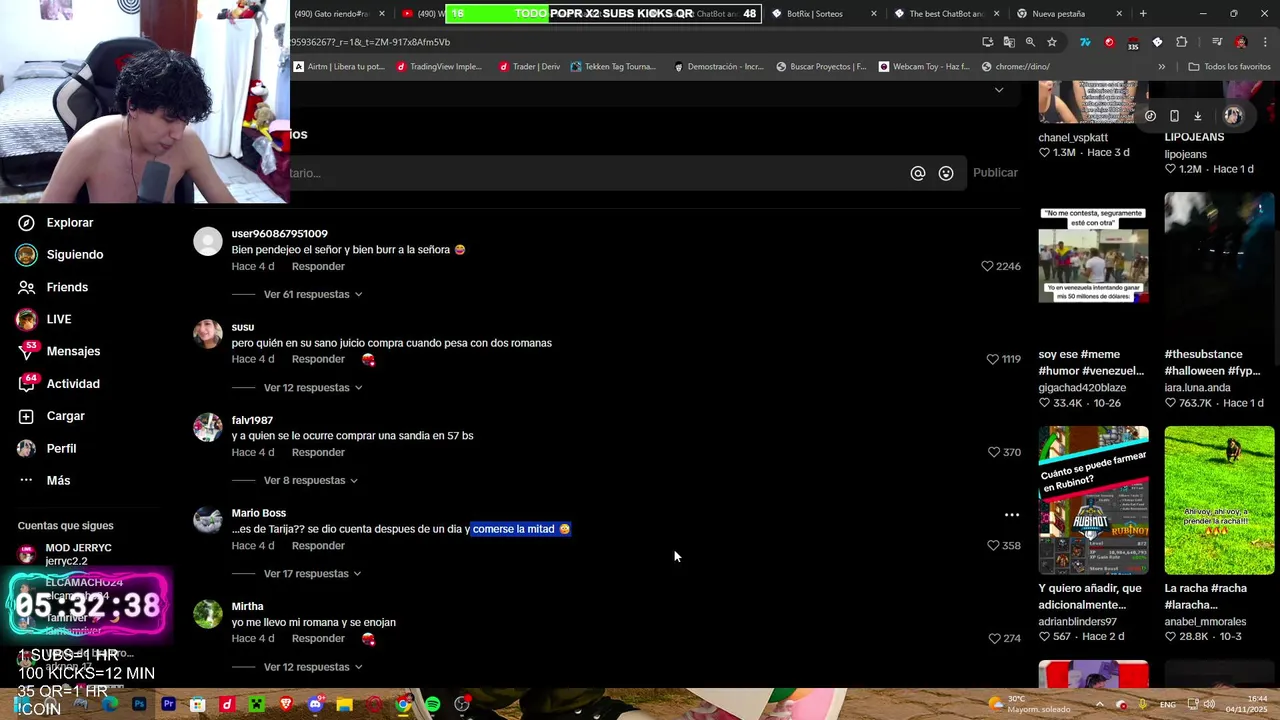
Task: Install the app via the address bar icon
Action: coord(988,42)
